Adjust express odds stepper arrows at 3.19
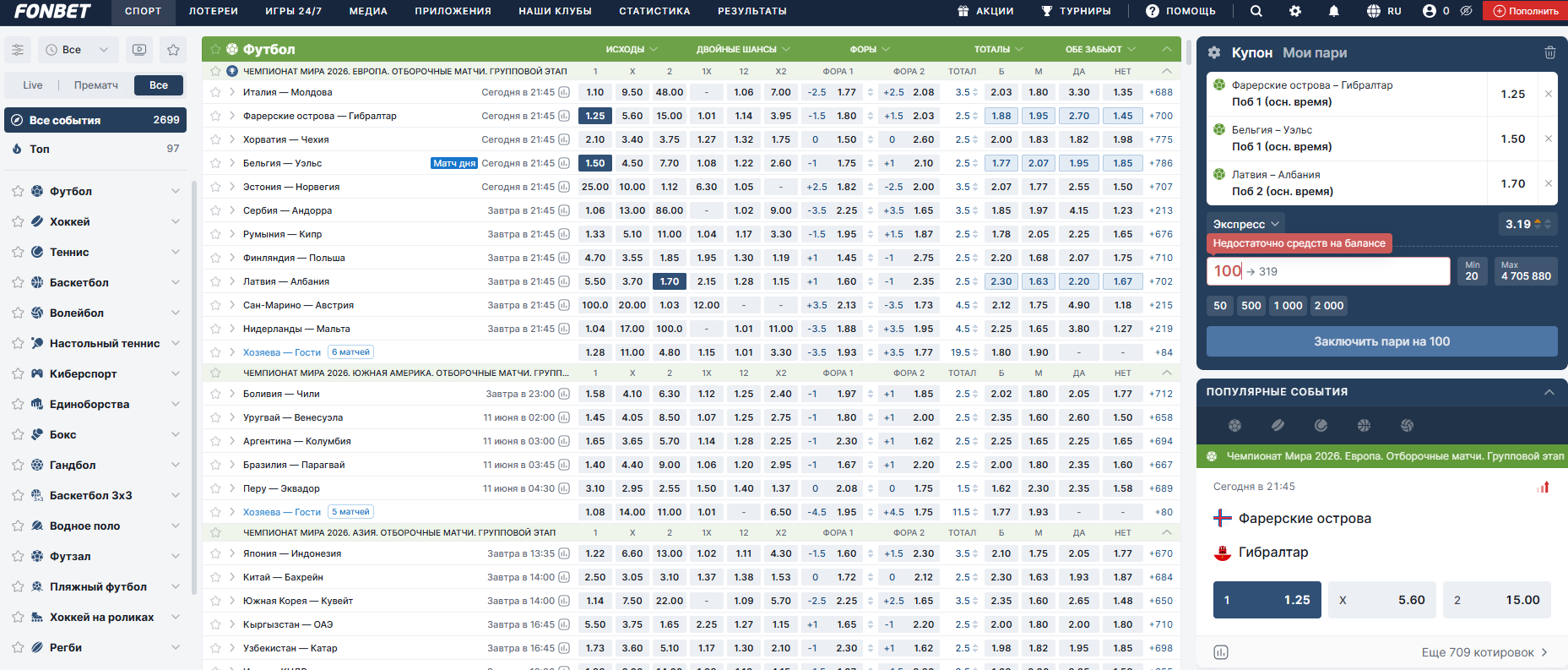Image resolution: width=1568 pixels, height=670 pixels. (x=1544, y=224)
